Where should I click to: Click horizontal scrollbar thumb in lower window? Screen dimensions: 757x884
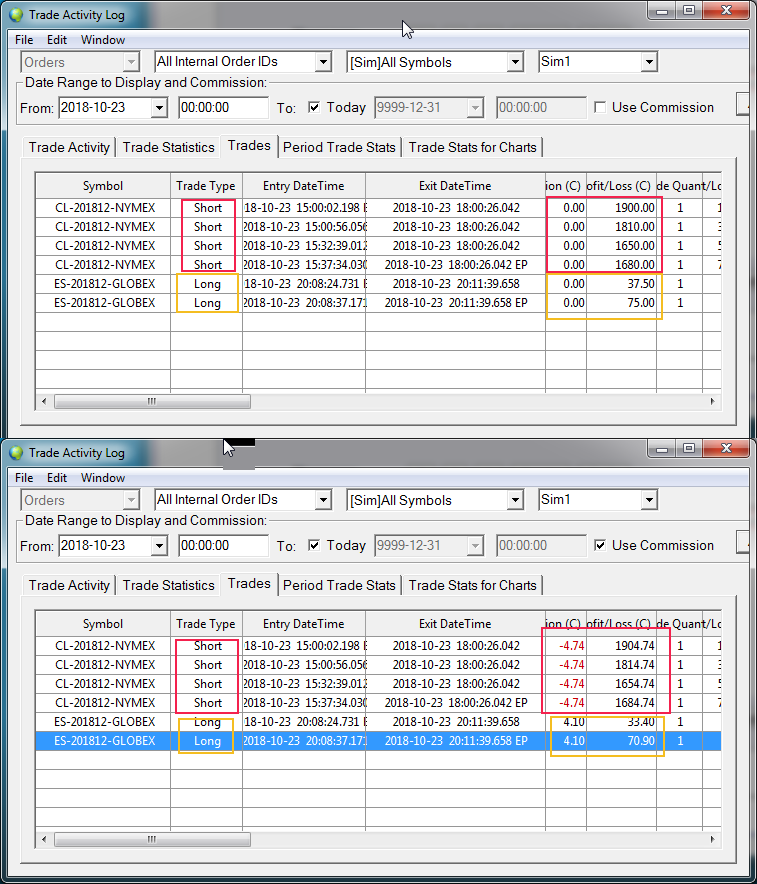(x=152, y=839)
